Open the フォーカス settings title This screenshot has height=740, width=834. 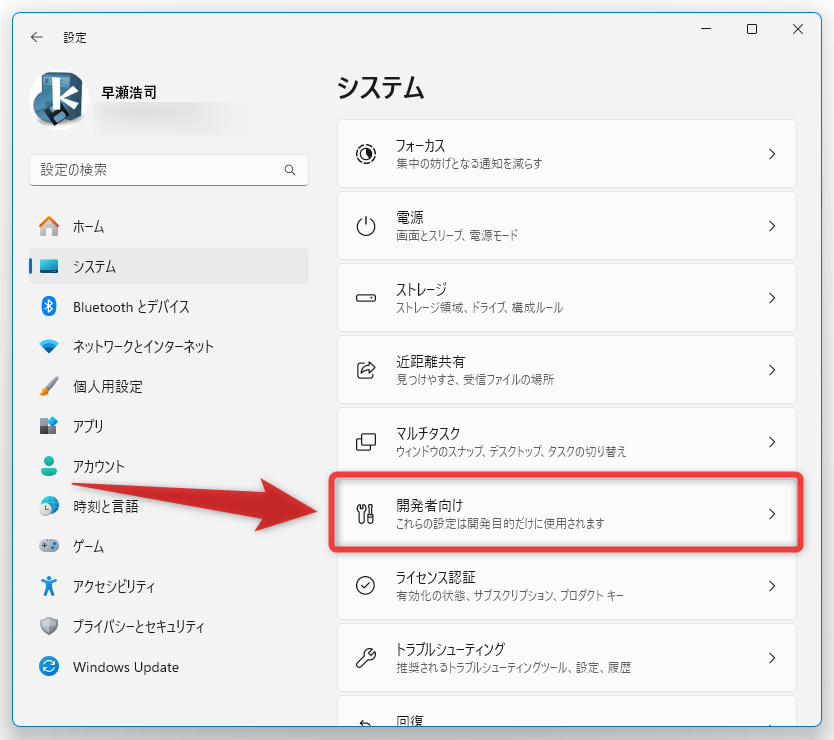click(x=420, y=146)
